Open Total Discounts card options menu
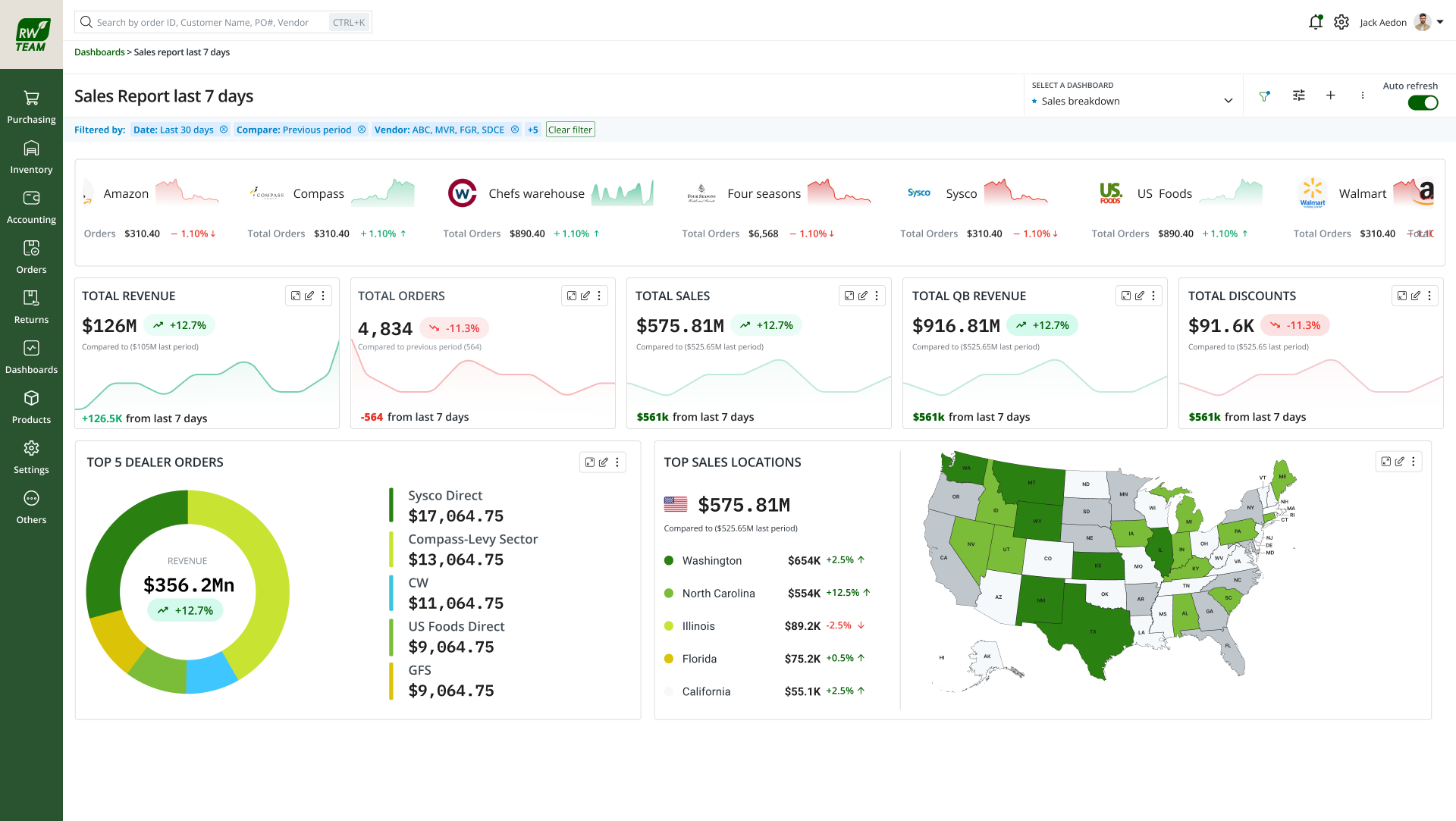Screen dimensions: 1456x821 [x=1429, y=296]
